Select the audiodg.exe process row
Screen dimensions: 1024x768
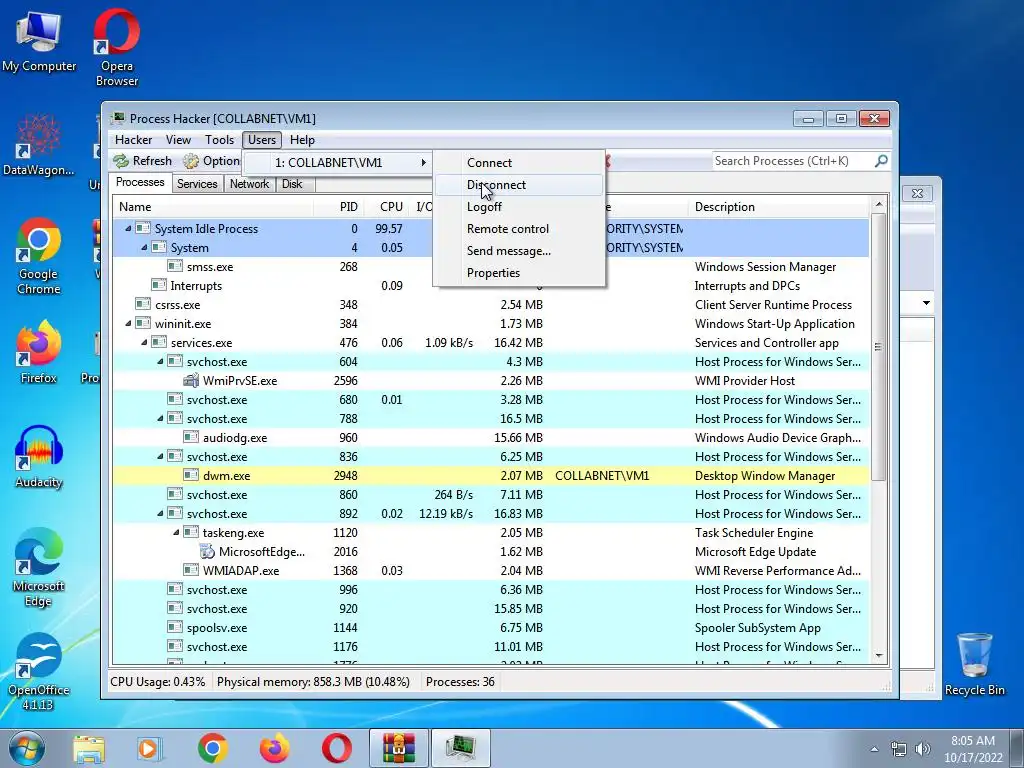[491, 438]
